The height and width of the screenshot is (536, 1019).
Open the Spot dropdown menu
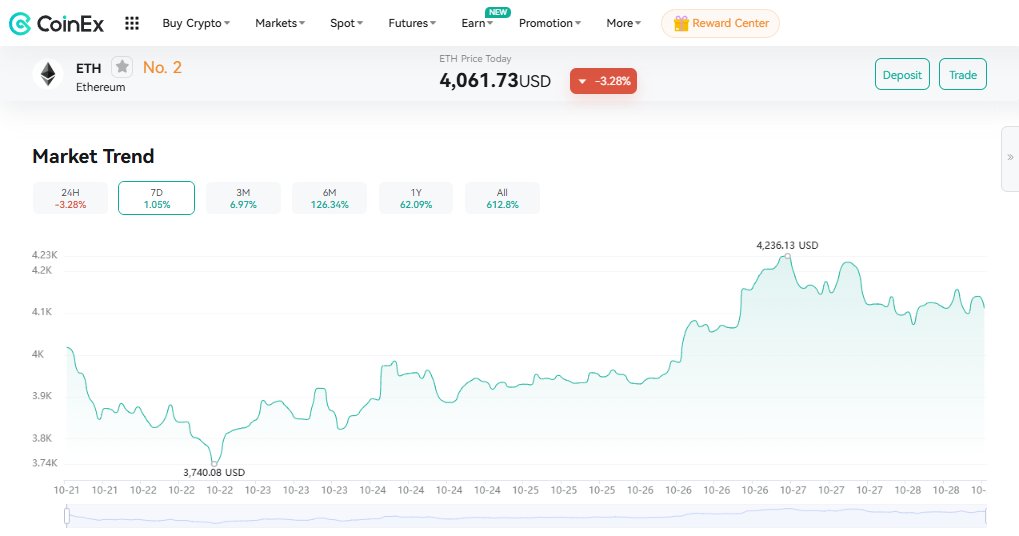pos(346,23)
